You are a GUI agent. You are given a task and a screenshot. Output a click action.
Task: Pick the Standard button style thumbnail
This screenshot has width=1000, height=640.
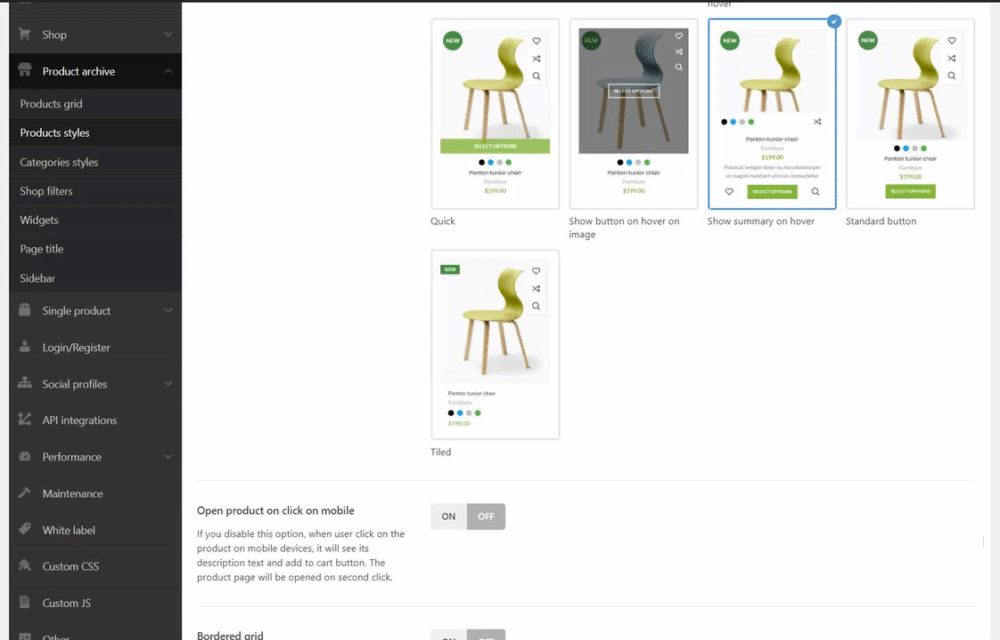(910, 113)
